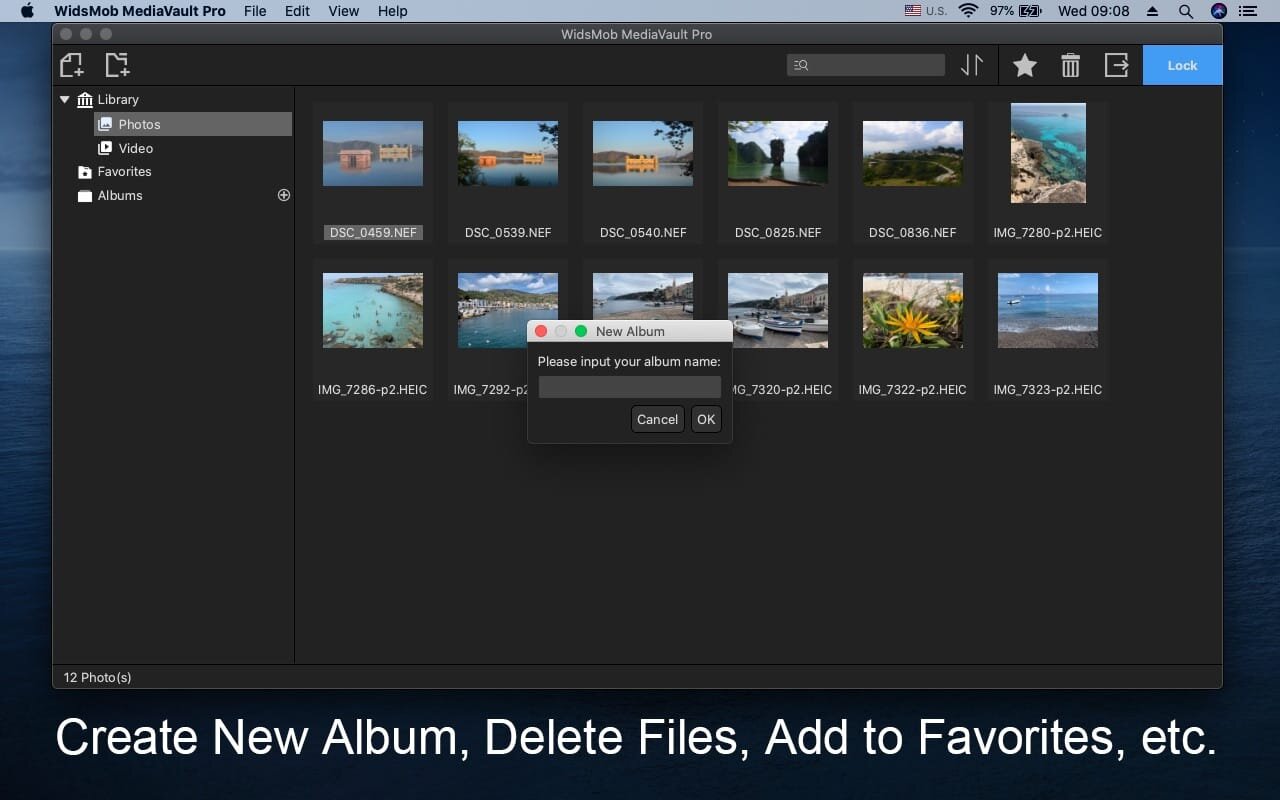Click the import file icon in toolbar
1280x800 pixels.
tap(71, 65)
